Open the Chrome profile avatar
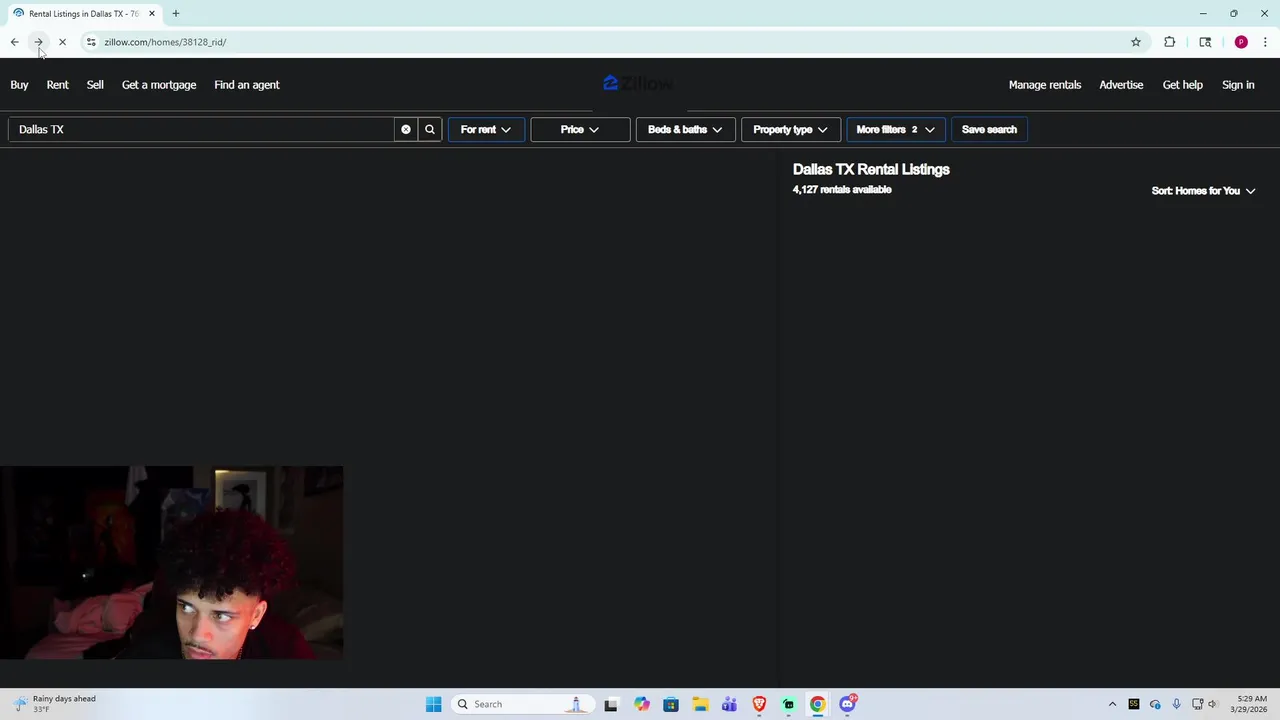The image size is (1280, 720). click(1241, 42)
